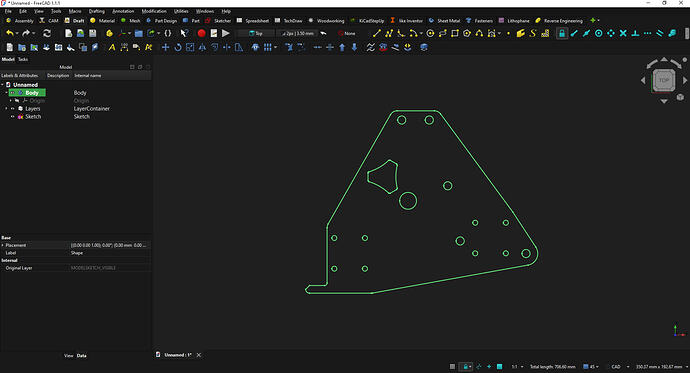
Task: Select the Draft ShapeString tool
Action: pyautogui.click(x=533, y=33)
